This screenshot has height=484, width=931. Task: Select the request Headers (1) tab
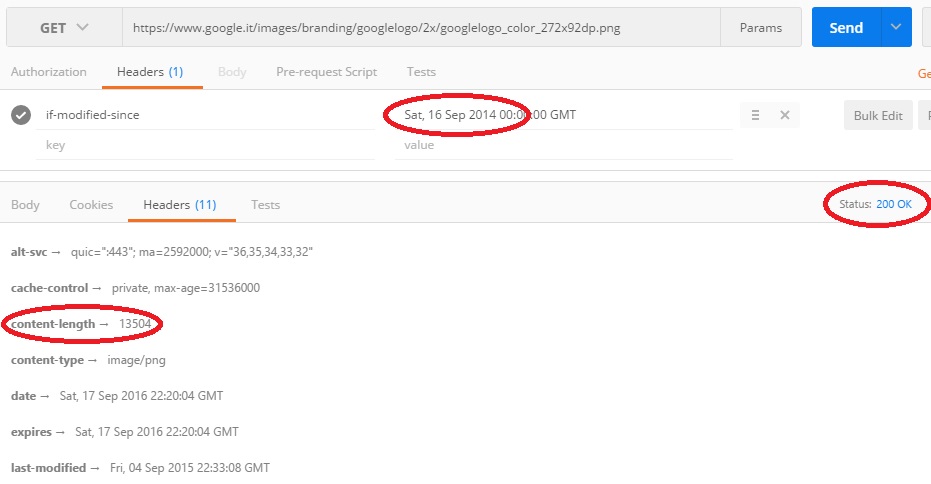(149, 72)
